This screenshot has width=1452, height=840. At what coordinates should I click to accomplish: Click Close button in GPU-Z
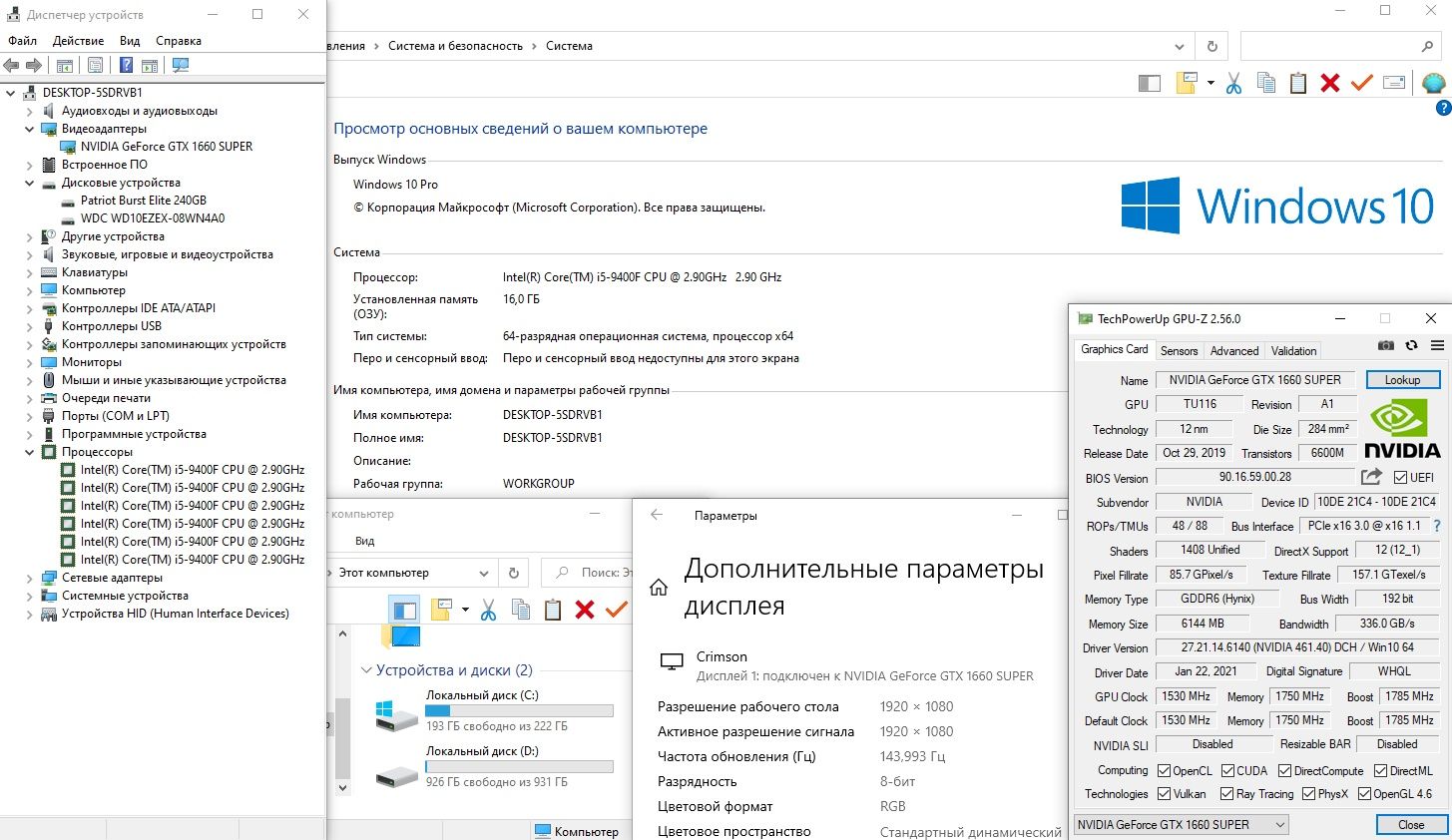[1411, 825]
